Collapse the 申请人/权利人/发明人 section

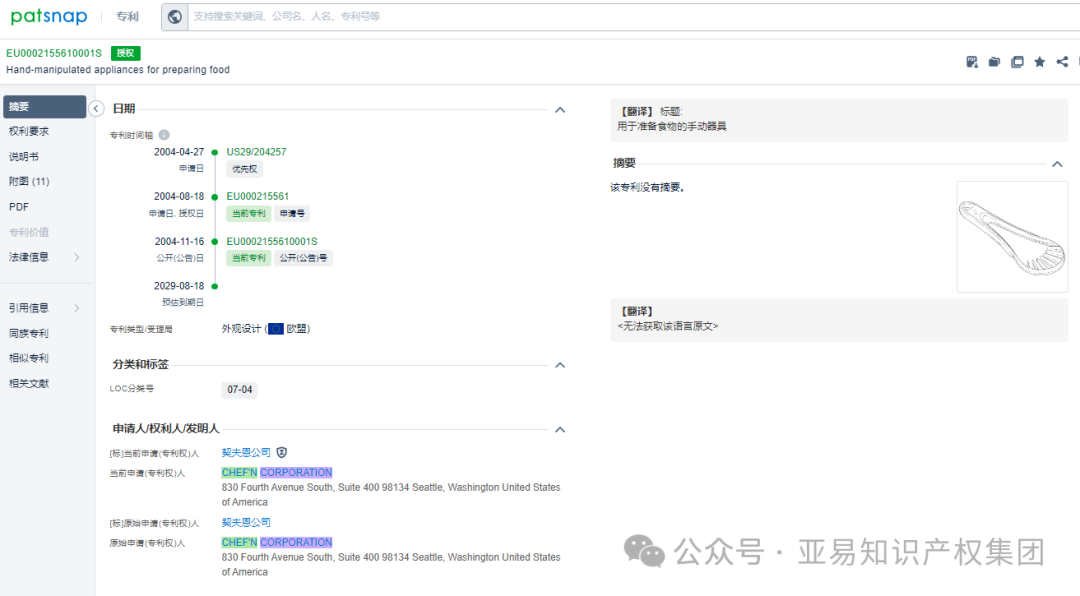click(560, 430)
